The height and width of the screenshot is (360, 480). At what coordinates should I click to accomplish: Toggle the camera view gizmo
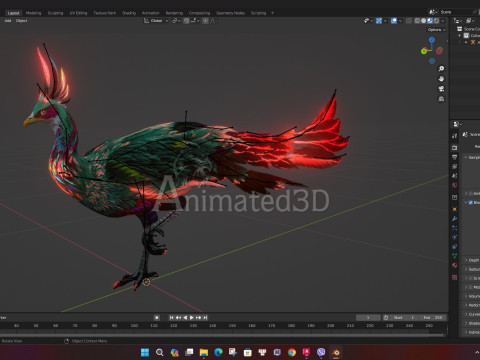tap(441, 89)
